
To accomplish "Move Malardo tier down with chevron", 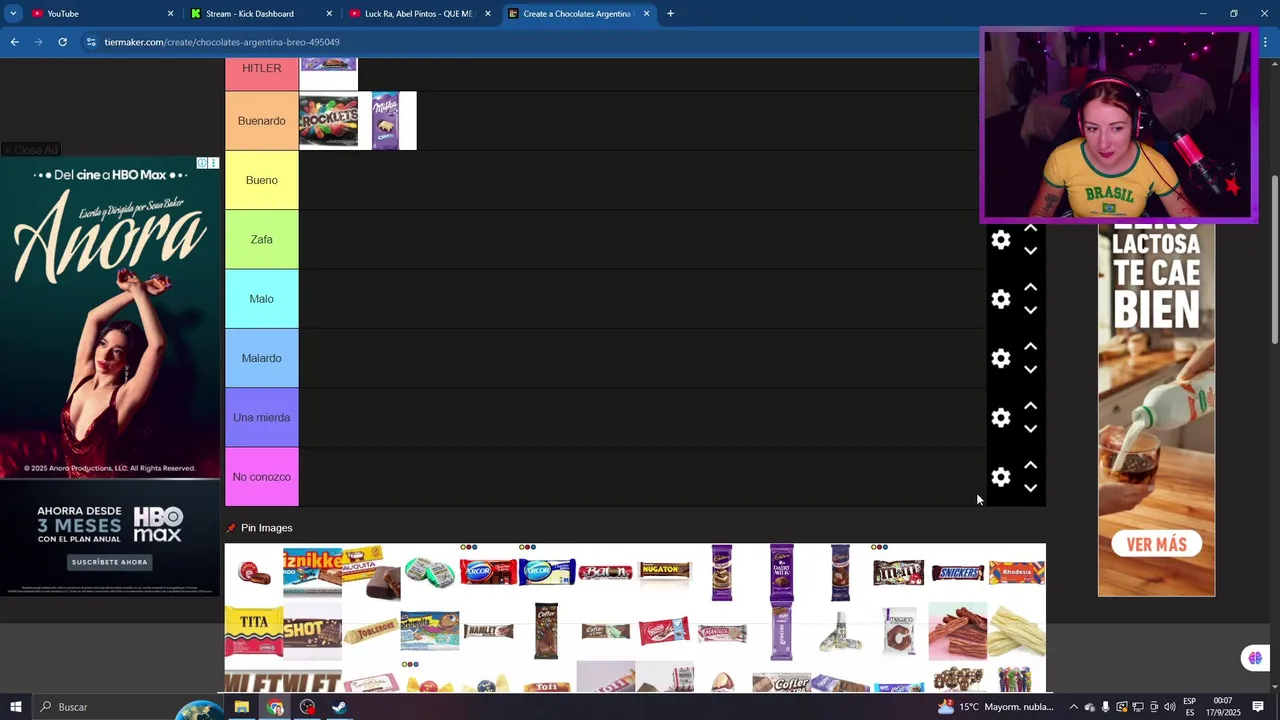I will point(1030,370).
